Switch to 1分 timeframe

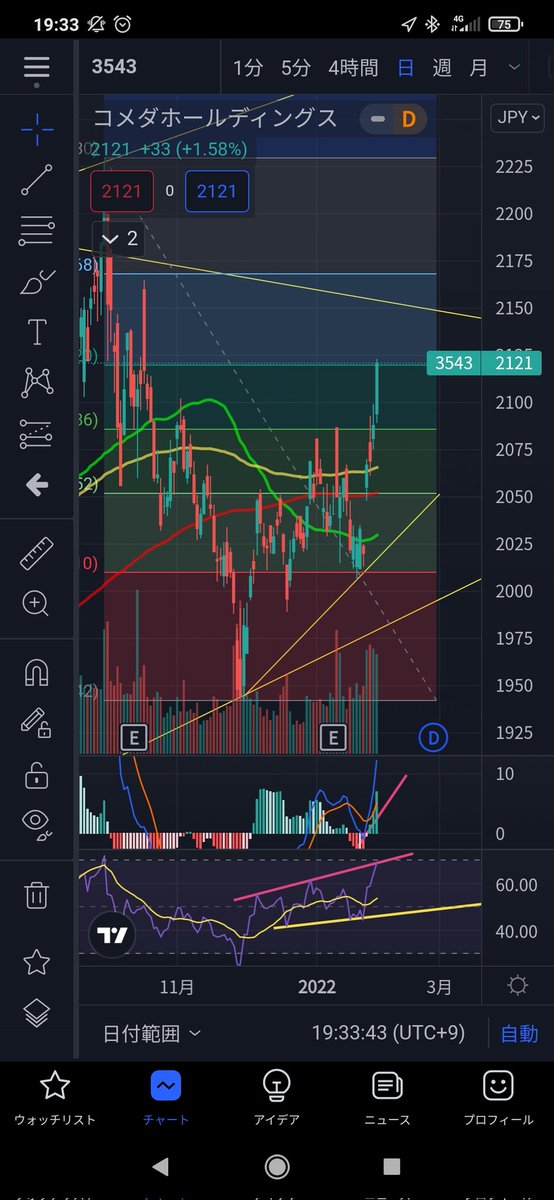[x=248, y=68]
